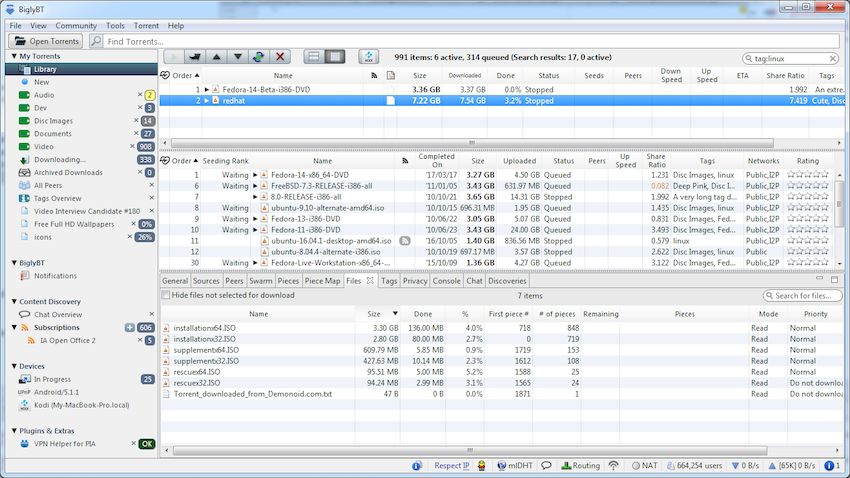Switch to the detailed list view mode button
Viewport: 850px width, 478px height.
(335, 58)
